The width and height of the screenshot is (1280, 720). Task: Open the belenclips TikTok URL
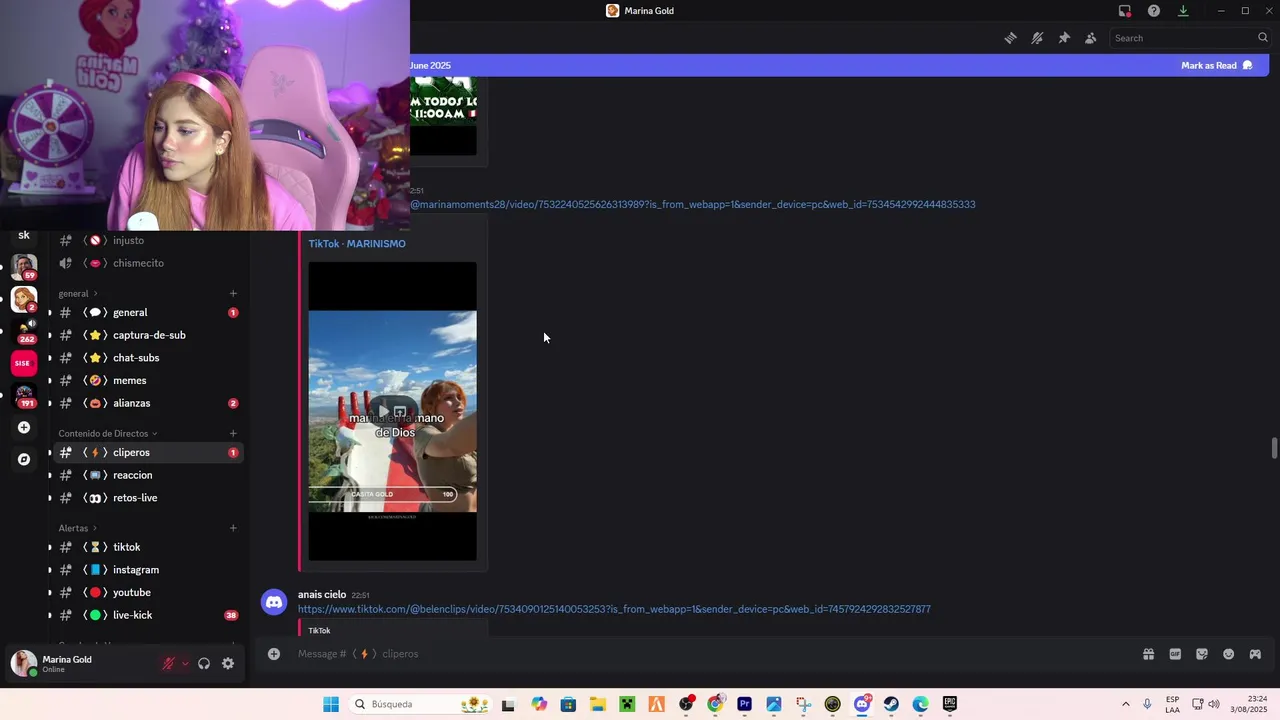tap(614, 609)
